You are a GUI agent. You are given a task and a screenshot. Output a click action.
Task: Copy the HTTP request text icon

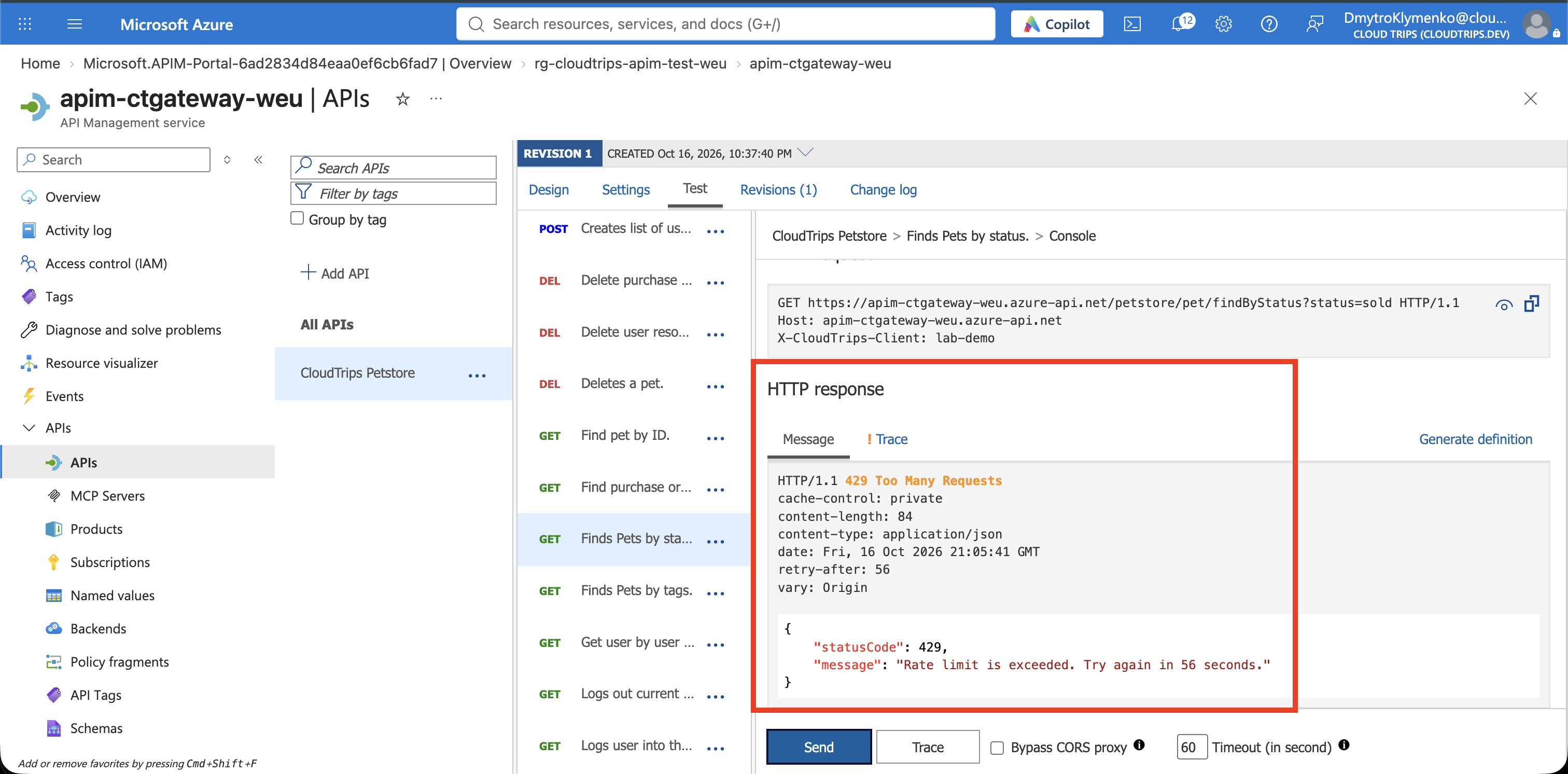point(1532,303)
